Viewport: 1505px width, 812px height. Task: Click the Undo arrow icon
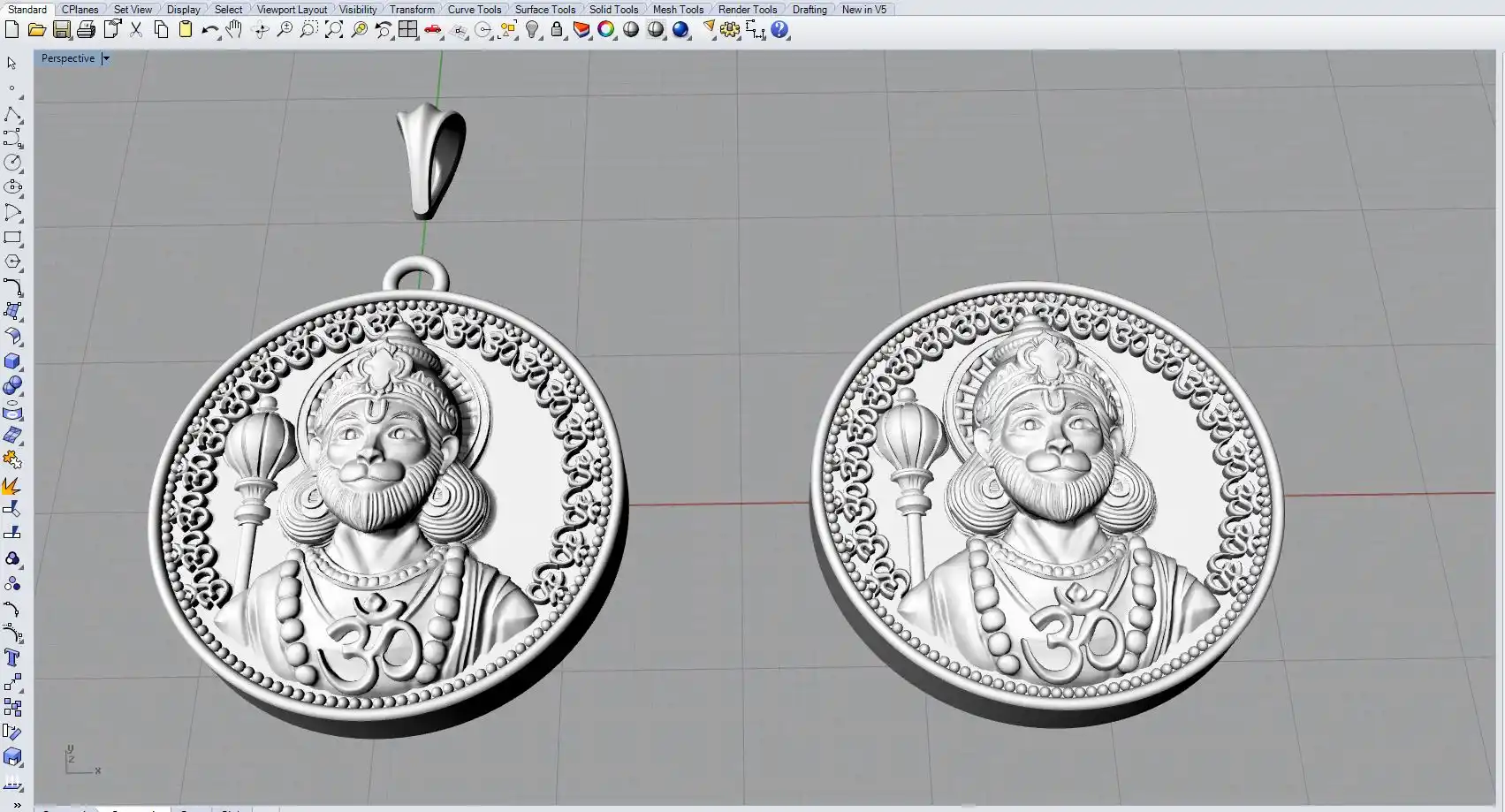tap(209, 30)
